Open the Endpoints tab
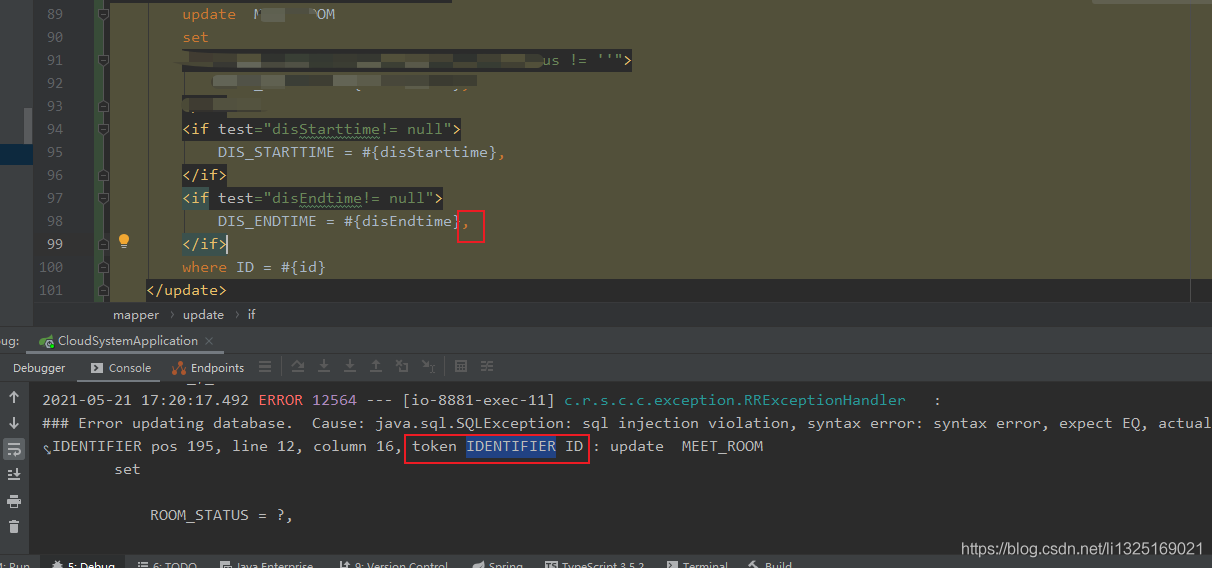 (x=208, y=368)
